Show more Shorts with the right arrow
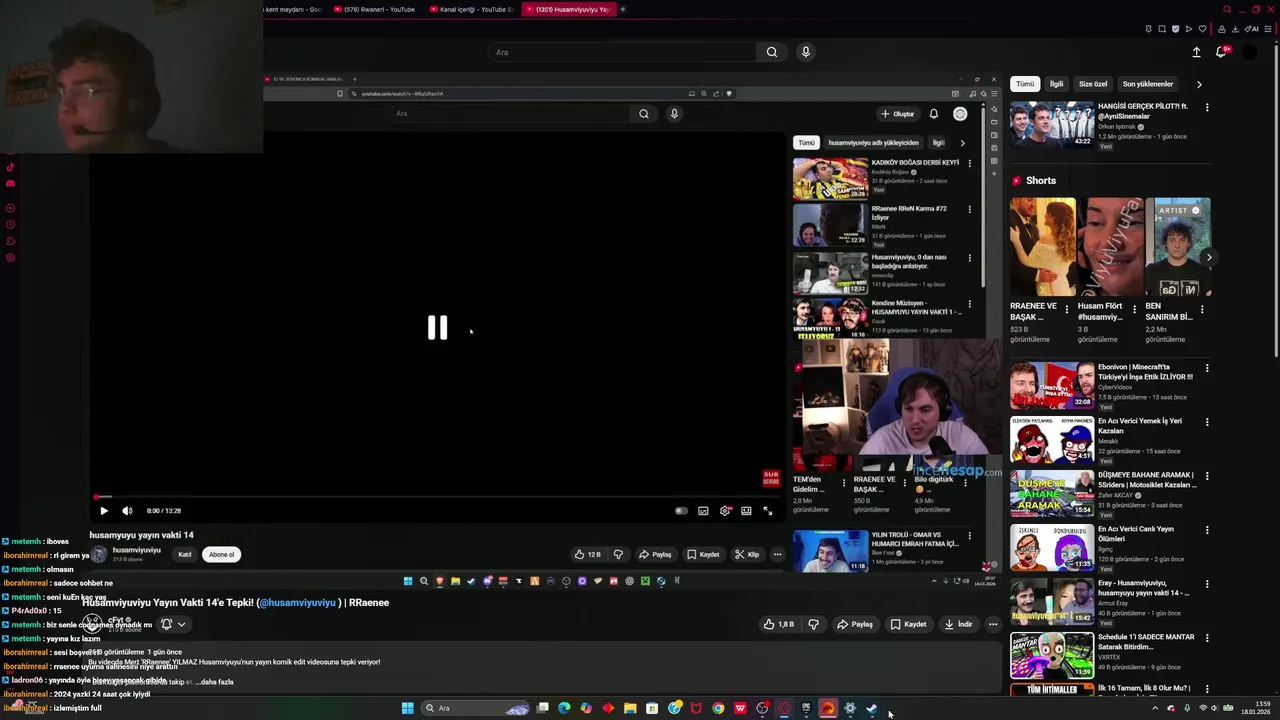 coord(1209,257)
